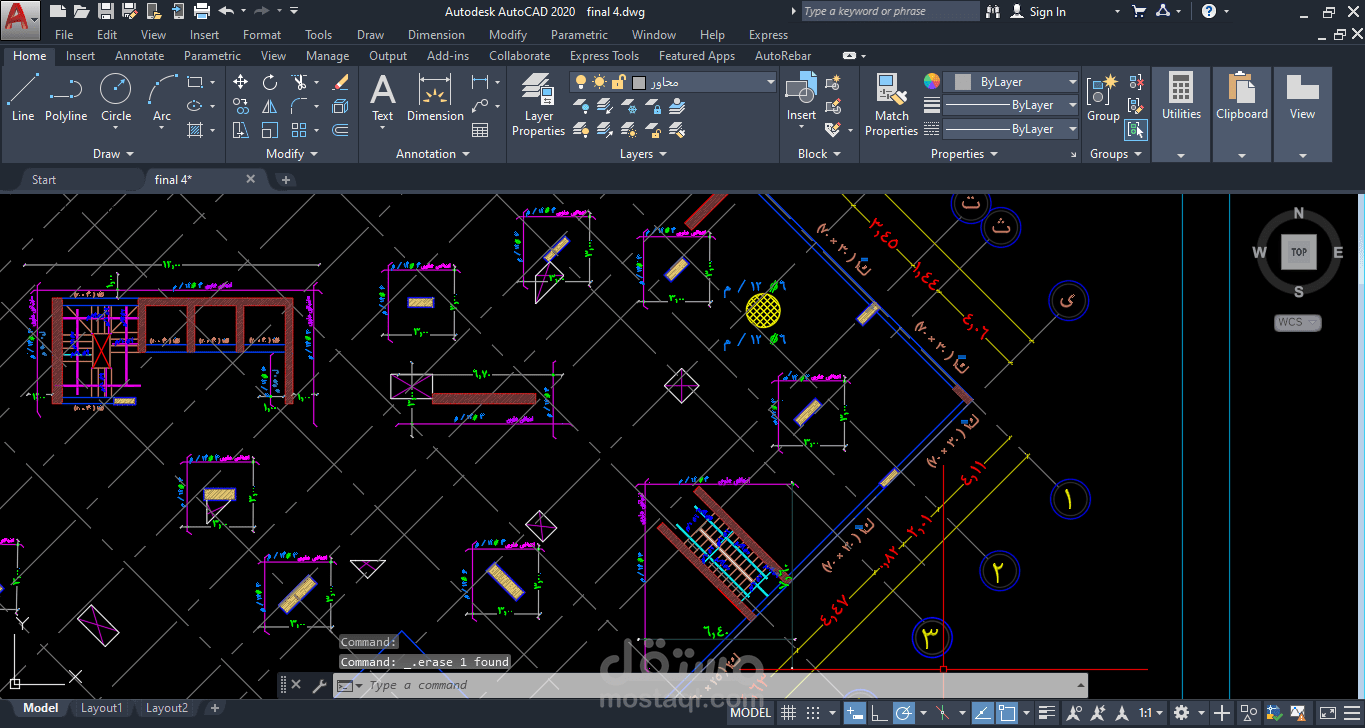Image resolution: width=1365 pixels, height=728 pixels.
Task: Toggle polar tracking in status bar
Action: (x=903, y=713)
